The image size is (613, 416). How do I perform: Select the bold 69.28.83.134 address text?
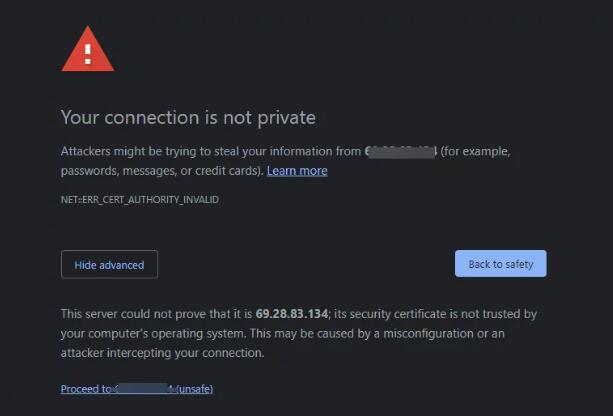pos(292,314)
